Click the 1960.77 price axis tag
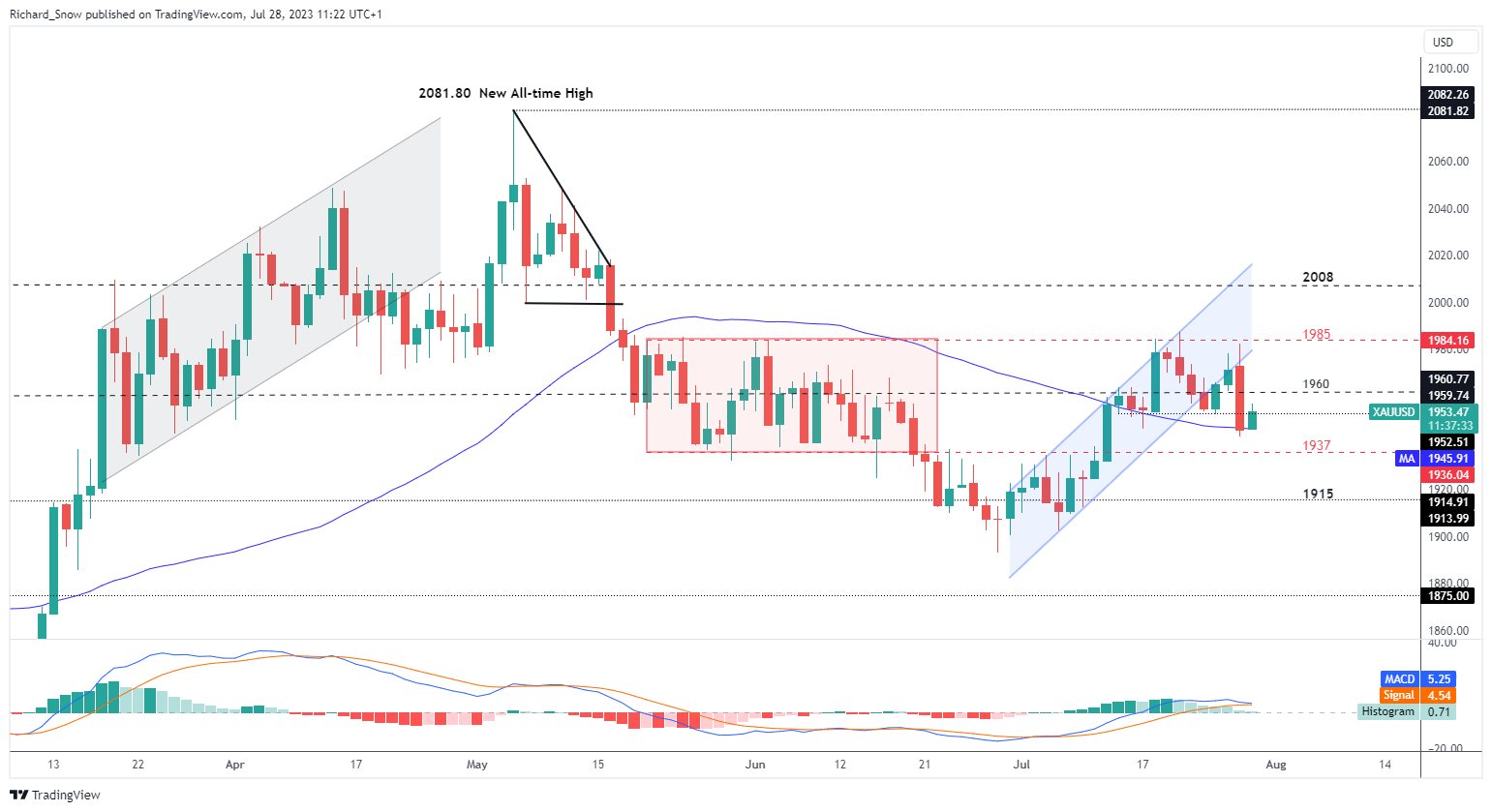Image resolution: width=1492 pixels, height=812 pixels. (x=1448, y=379)
